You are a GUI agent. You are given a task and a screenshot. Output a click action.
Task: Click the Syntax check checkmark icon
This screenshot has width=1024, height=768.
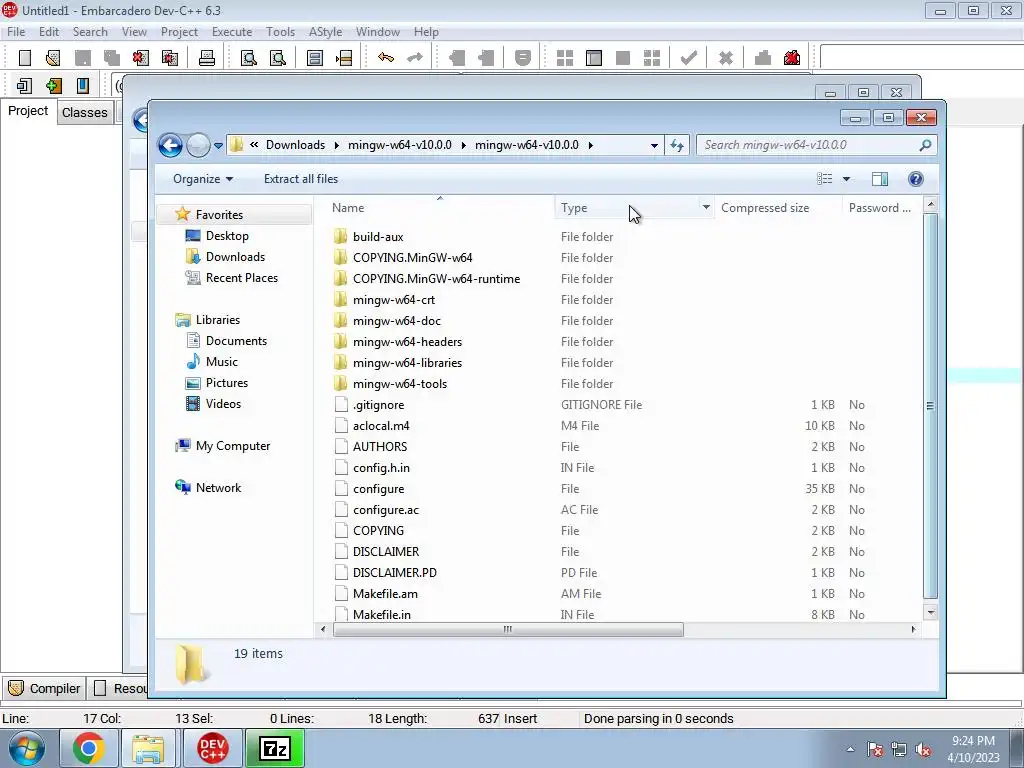(688, 57)
